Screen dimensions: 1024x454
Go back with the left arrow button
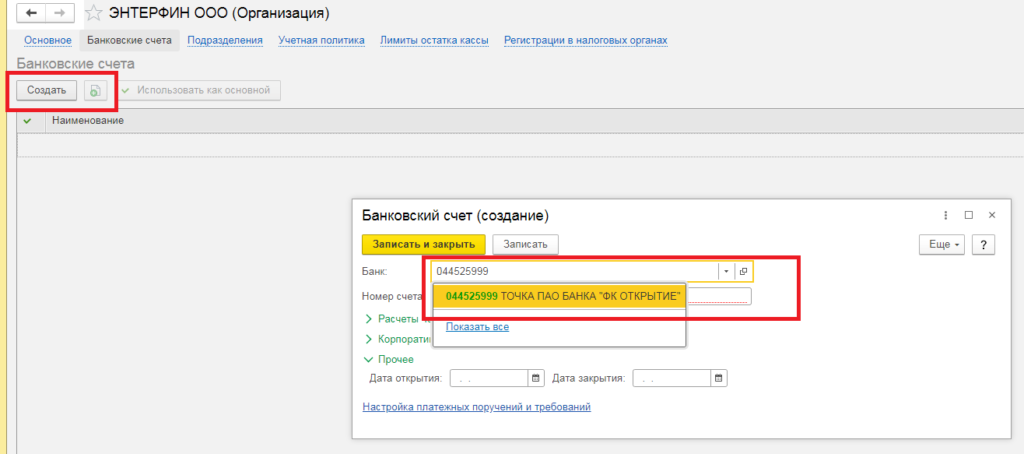[x=31, y=13]
